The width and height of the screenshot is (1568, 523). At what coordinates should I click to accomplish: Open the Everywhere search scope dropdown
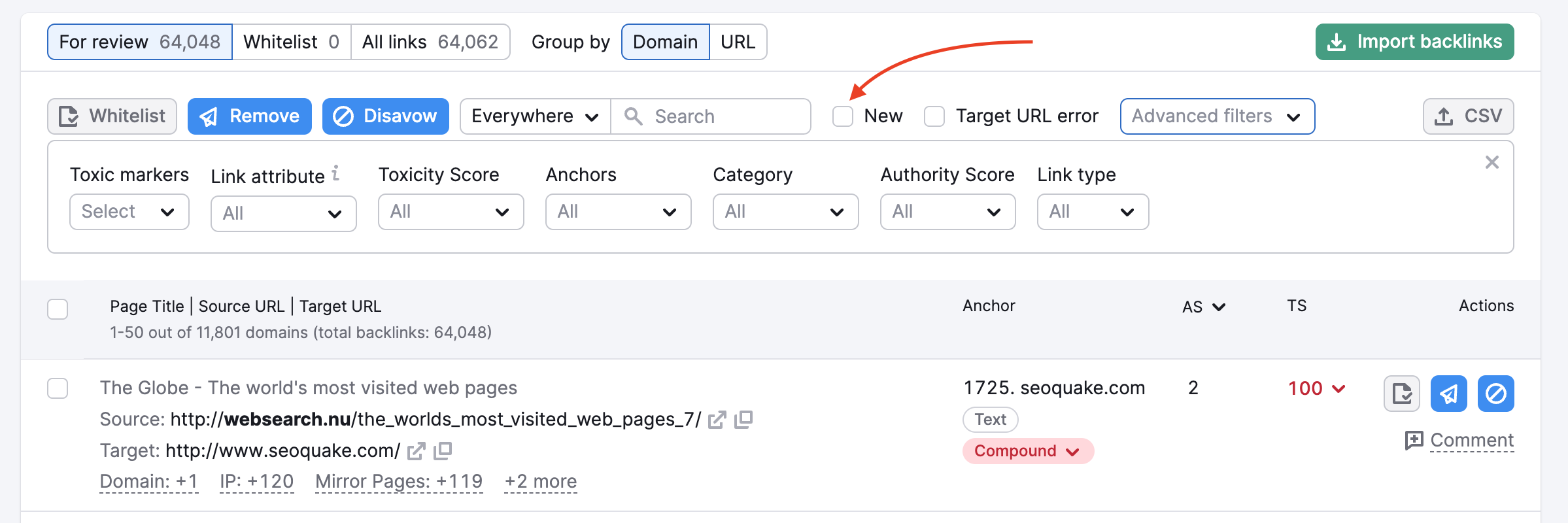point(534,116)
